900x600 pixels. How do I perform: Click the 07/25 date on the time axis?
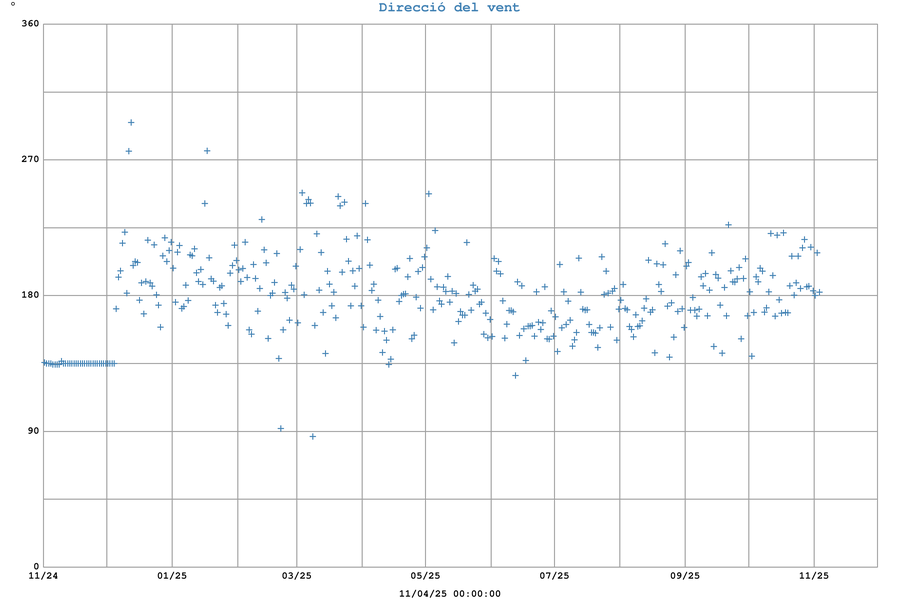coord(554,576)
